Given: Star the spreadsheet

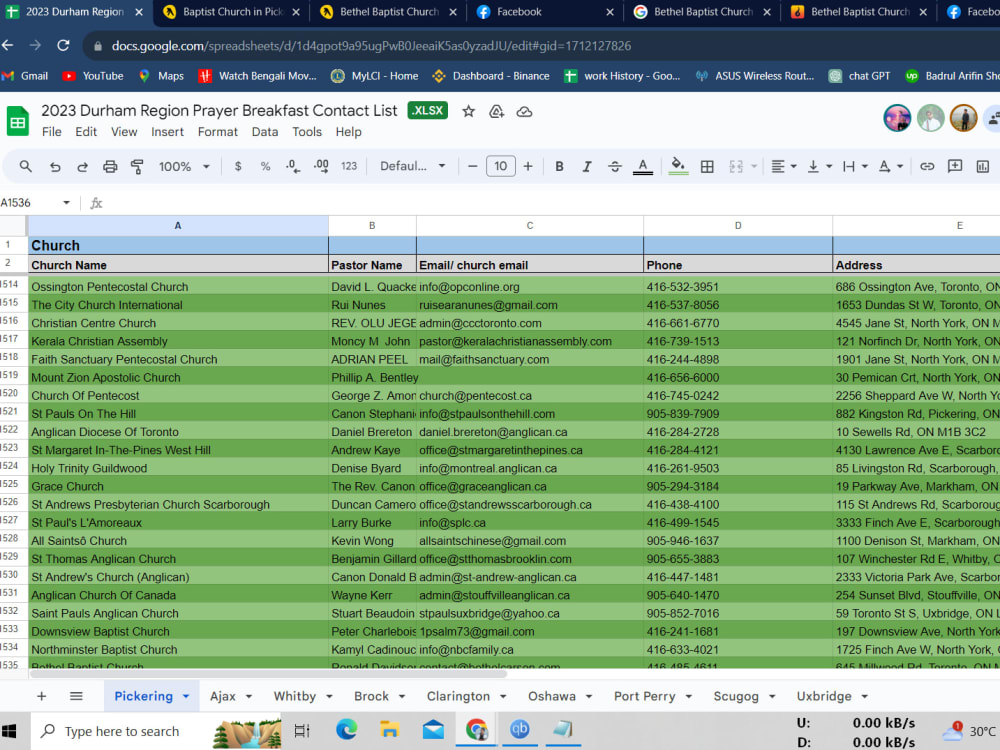Looking at the screenshot, I should [x=468, y=111].
